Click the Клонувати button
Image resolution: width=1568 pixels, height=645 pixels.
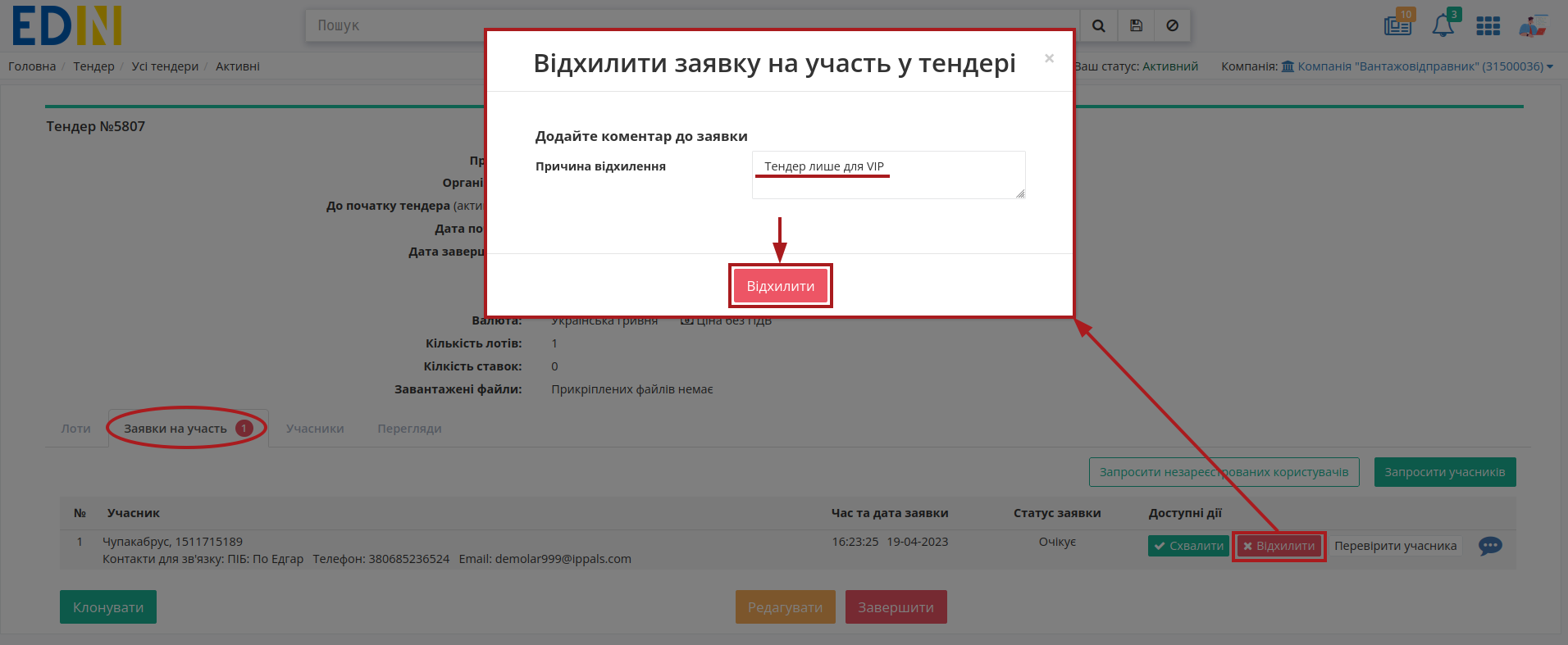point(108,607)
